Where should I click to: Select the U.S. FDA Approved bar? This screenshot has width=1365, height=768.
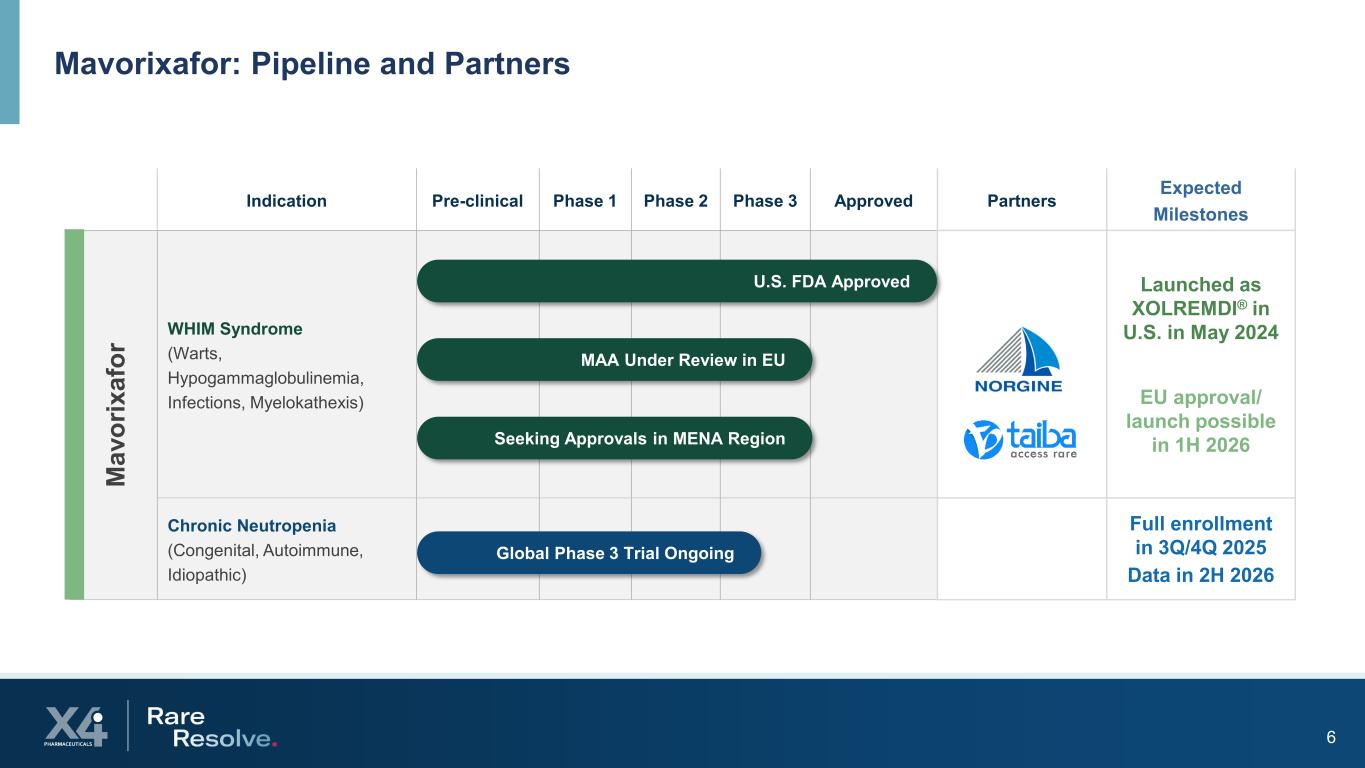(x=676, y=281)
